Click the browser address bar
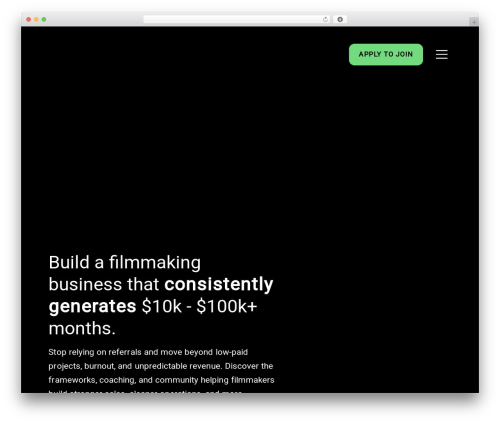500x423 pixels. (x=237, y=19)
